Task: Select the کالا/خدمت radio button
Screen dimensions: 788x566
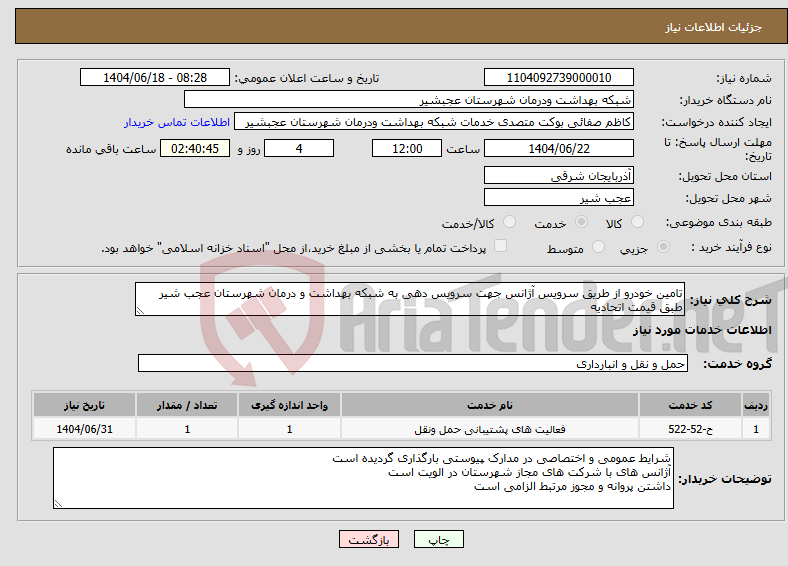Action: [x=510, y=222]
